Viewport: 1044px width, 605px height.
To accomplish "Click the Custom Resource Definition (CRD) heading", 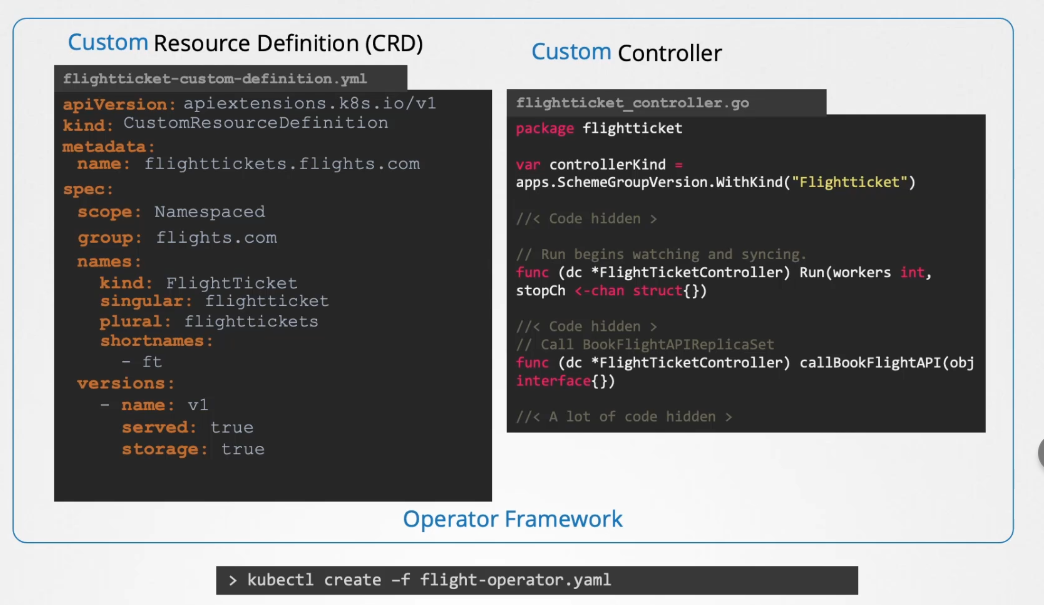I will (x=245, y=43).
